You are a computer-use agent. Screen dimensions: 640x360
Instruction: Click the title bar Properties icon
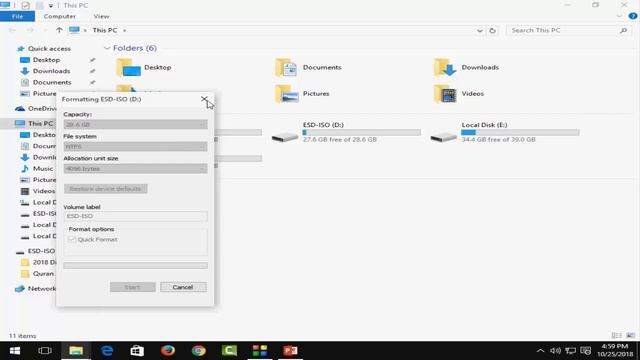[x=26, y=5]
